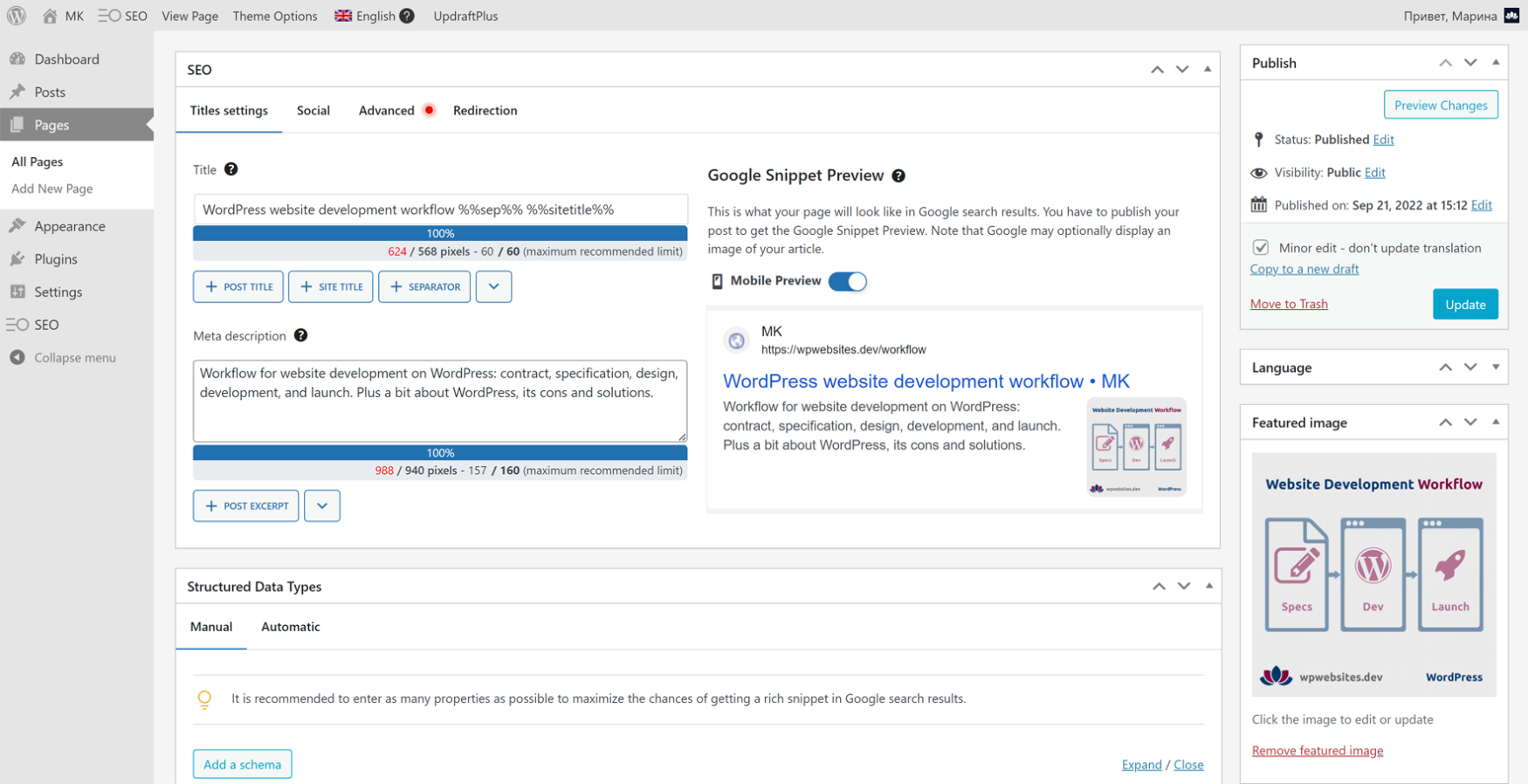Open Add New Page submenu item
The width and height of the screenshot is (1528, 784).
tap(52, 189)
